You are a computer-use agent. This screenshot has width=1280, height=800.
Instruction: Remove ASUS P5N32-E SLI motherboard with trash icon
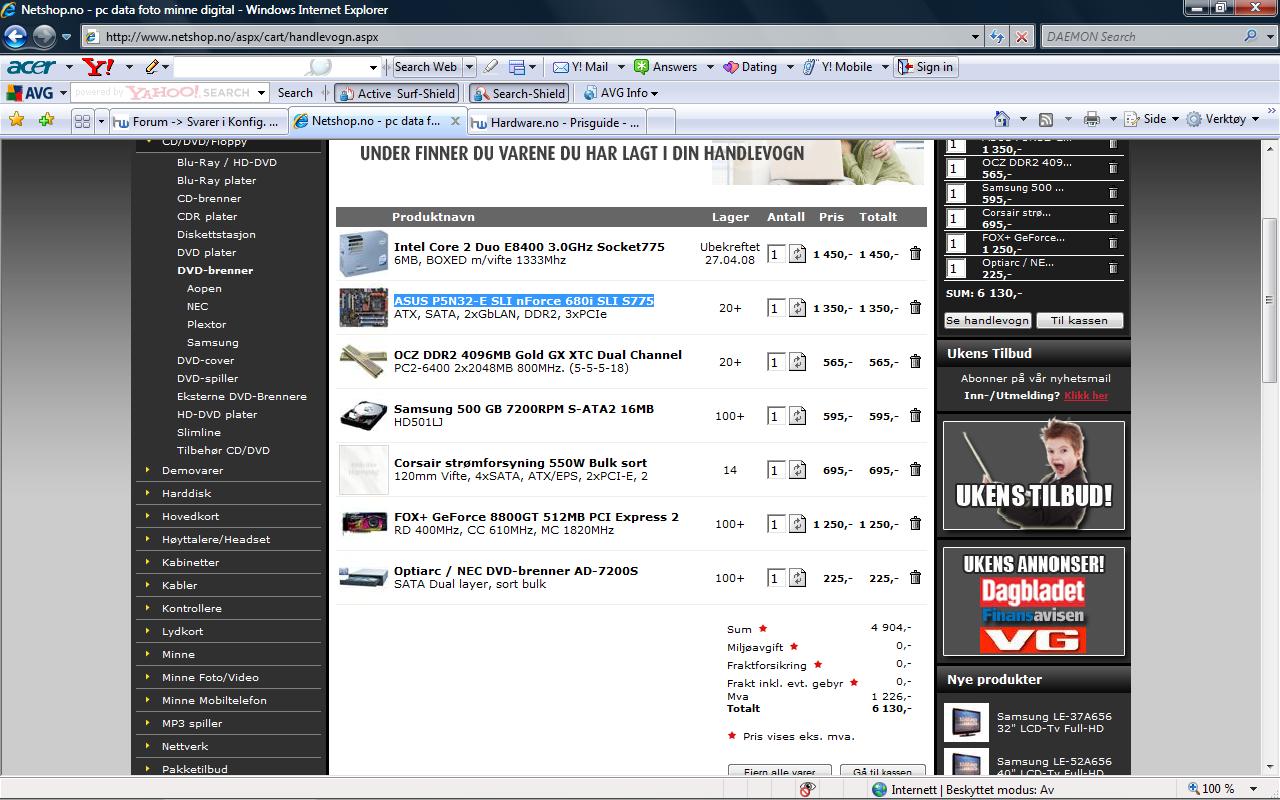pos(915,308)
